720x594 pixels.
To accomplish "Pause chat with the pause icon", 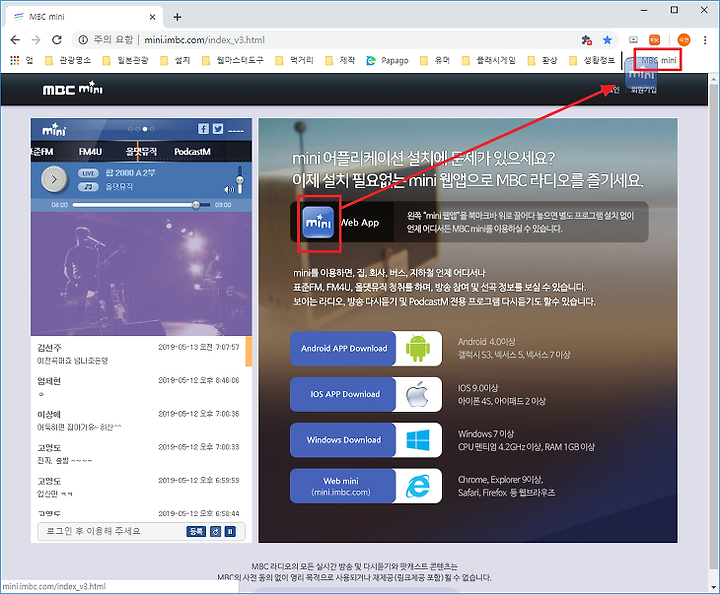I will tap(230, 532).
